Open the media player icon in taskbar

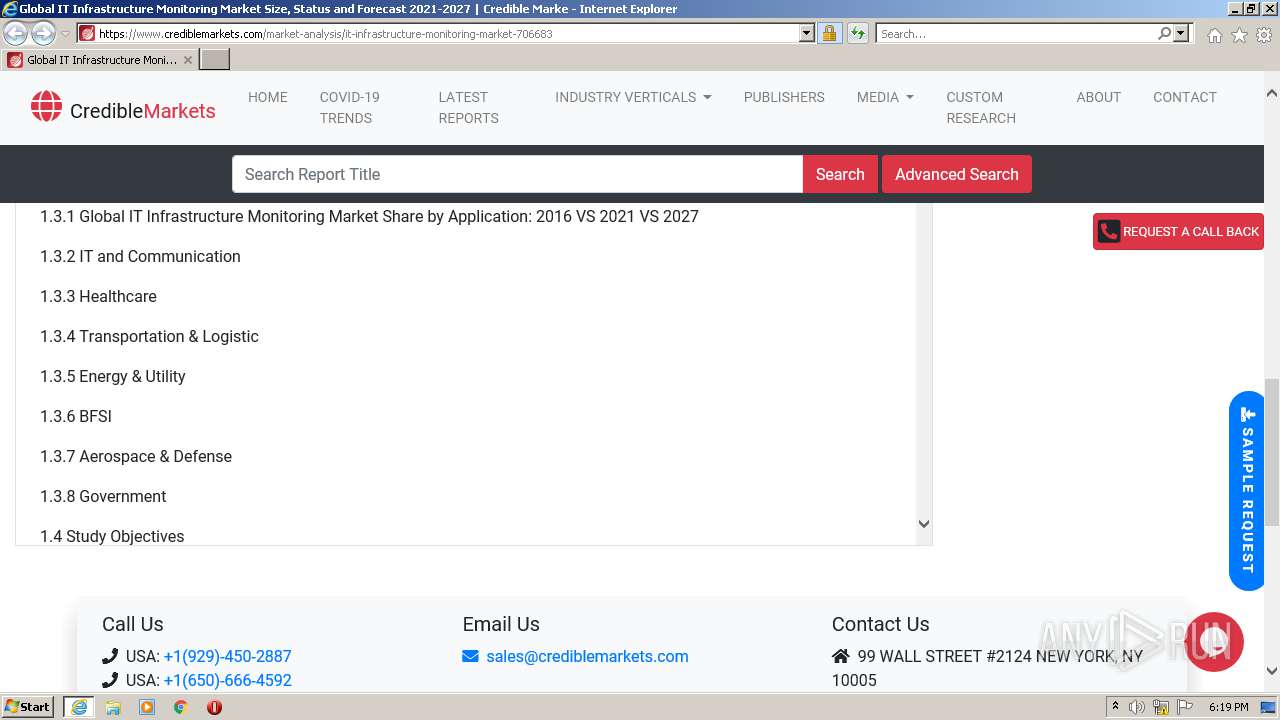coord(147,707)
